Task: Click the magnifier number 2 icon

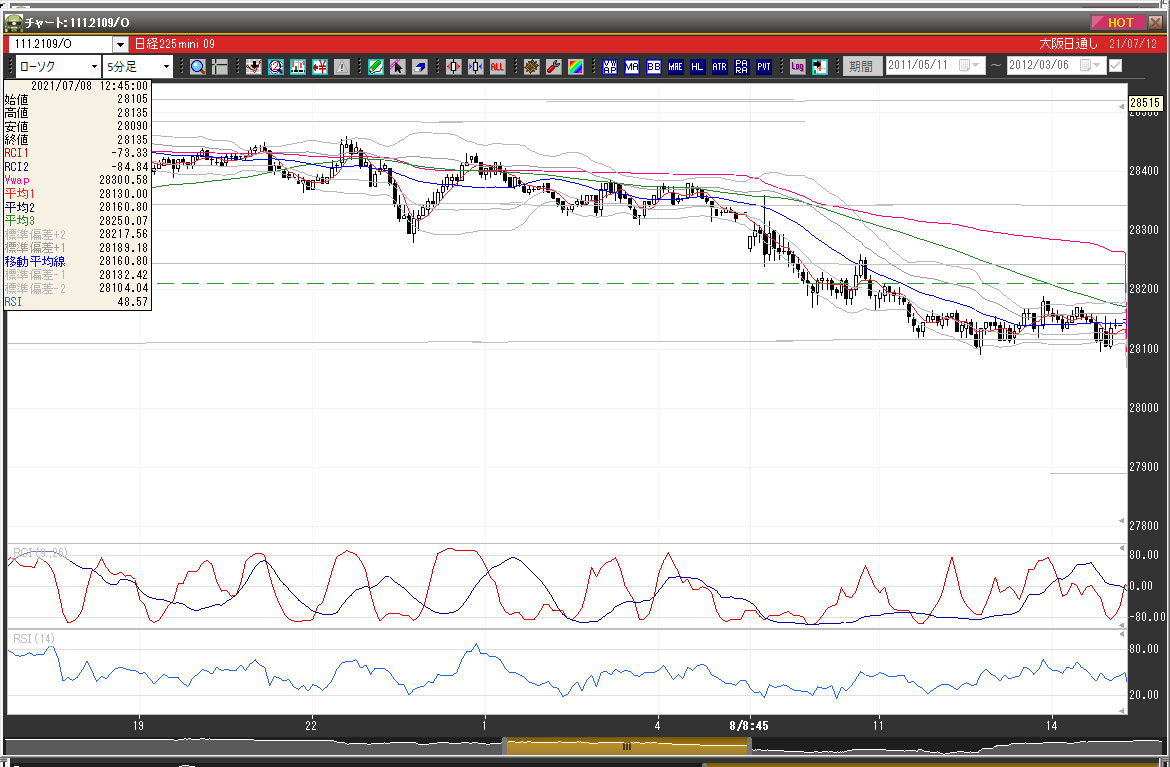Action: point(275,67)
